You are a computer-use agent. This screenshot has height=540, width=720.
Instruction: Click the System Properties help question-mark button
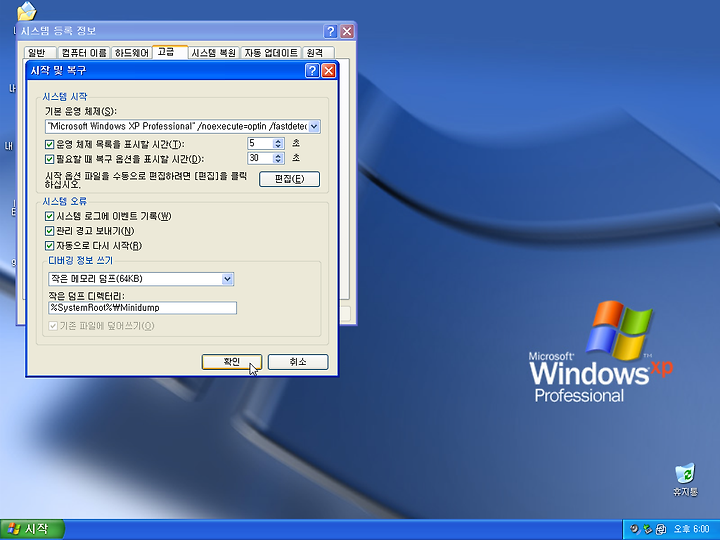(330, 31)
